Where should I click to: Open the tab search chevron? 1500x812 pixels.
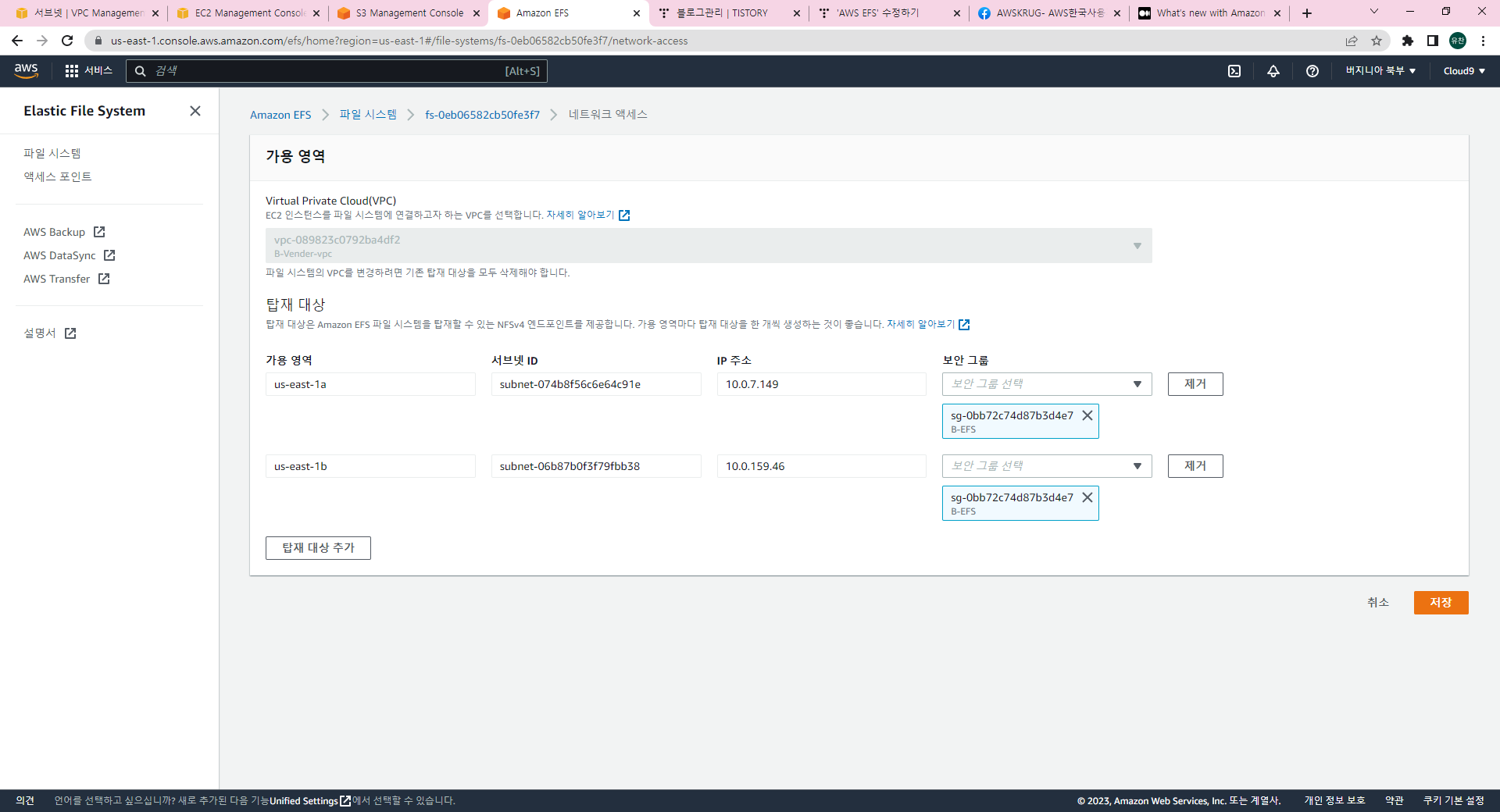[x=1374, y=12]
